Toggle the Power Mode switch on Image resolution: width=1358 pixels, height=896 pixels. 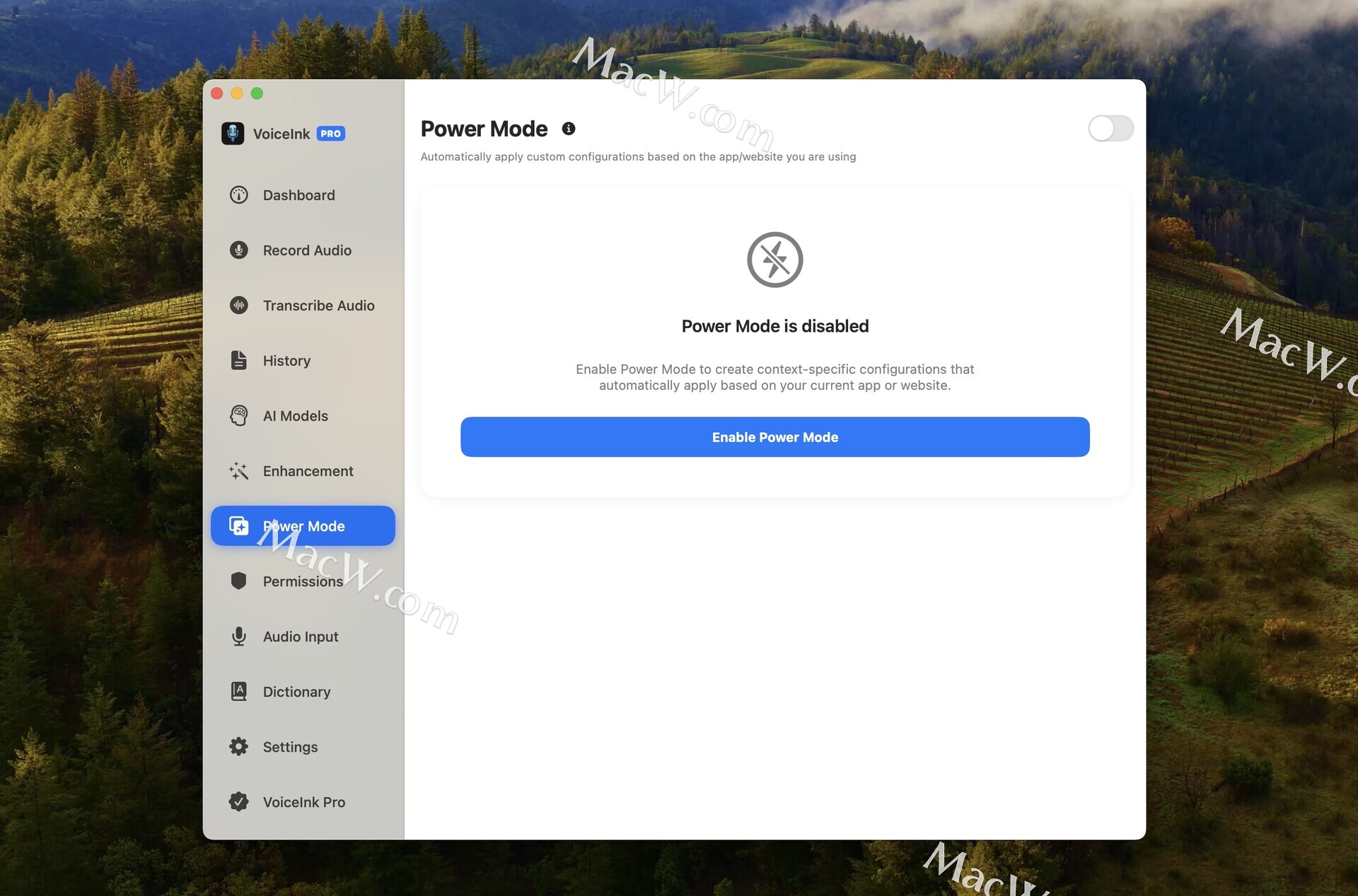1110,129
